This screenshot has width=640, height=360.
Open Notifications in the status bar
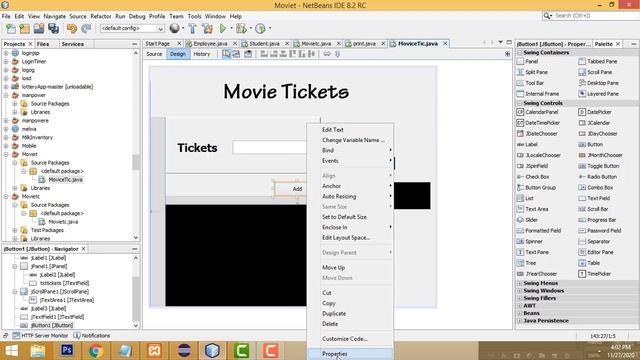92,336
